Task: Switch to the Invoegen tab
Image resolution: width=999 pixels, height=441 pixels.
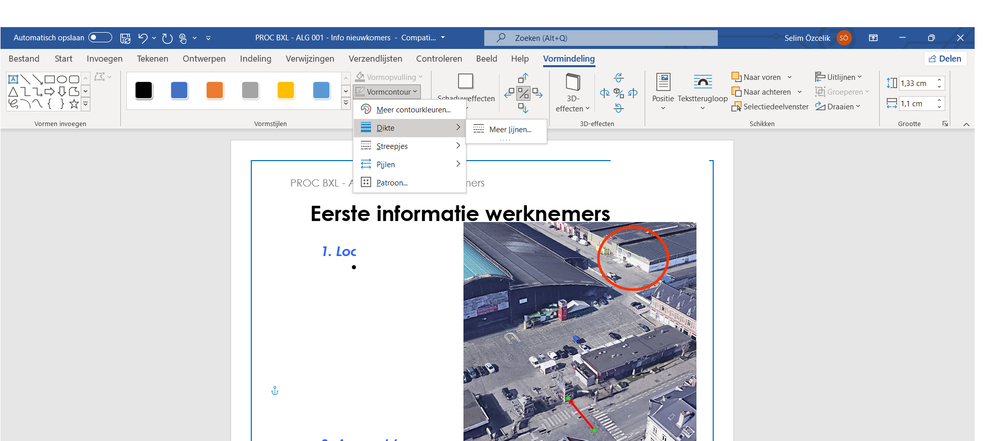Action: (x=104, y=59)
